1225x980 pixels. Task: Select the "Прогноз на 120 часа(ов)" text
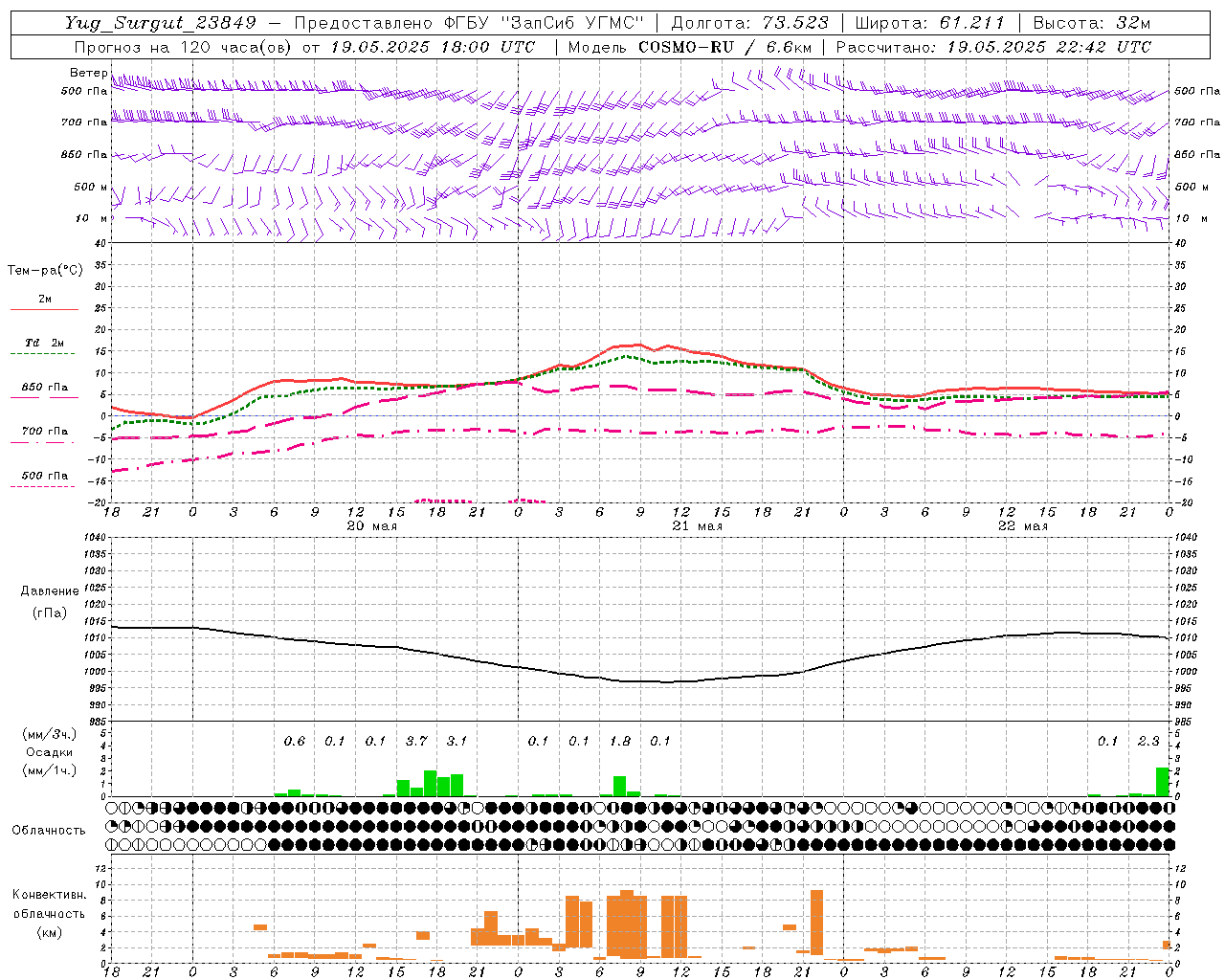184,47
